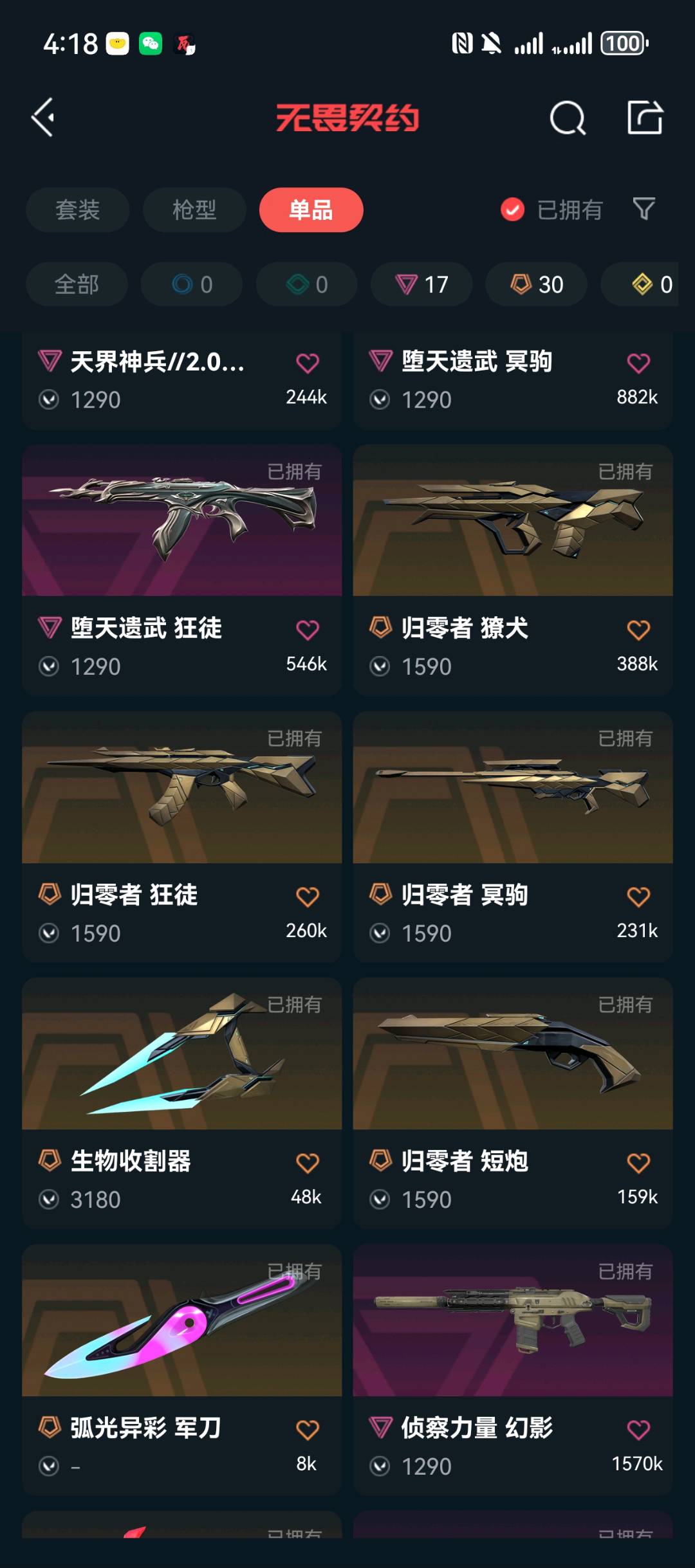The height and width of the screenshot is (1568, 695).
Task: Switch to the 枪型 tab
Action: coord(194,210)
